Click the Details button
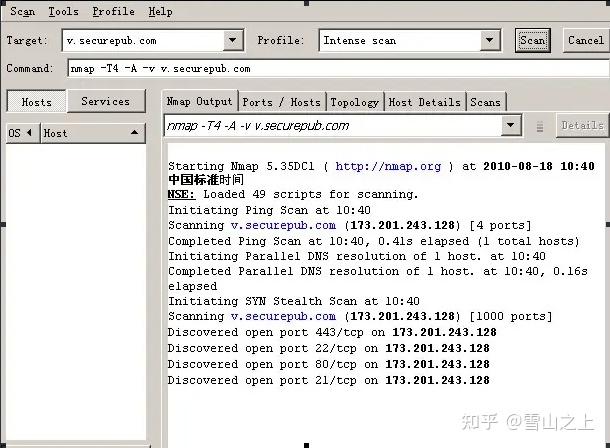The height and width of the screenshot is (448, 610). coord(582,125)
